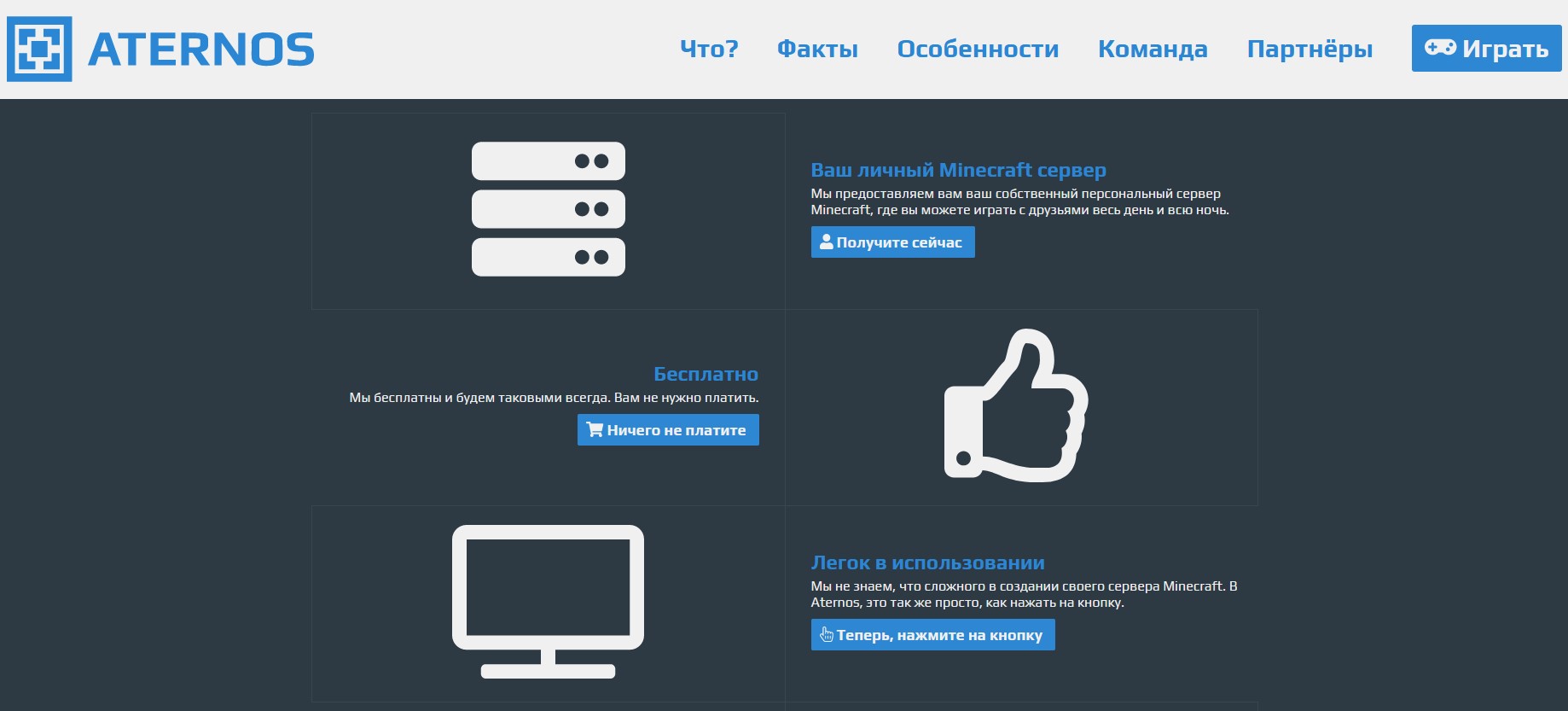Click the hand pointer icon on the button
Screen dimensions: 1568x711
[826, 634]
